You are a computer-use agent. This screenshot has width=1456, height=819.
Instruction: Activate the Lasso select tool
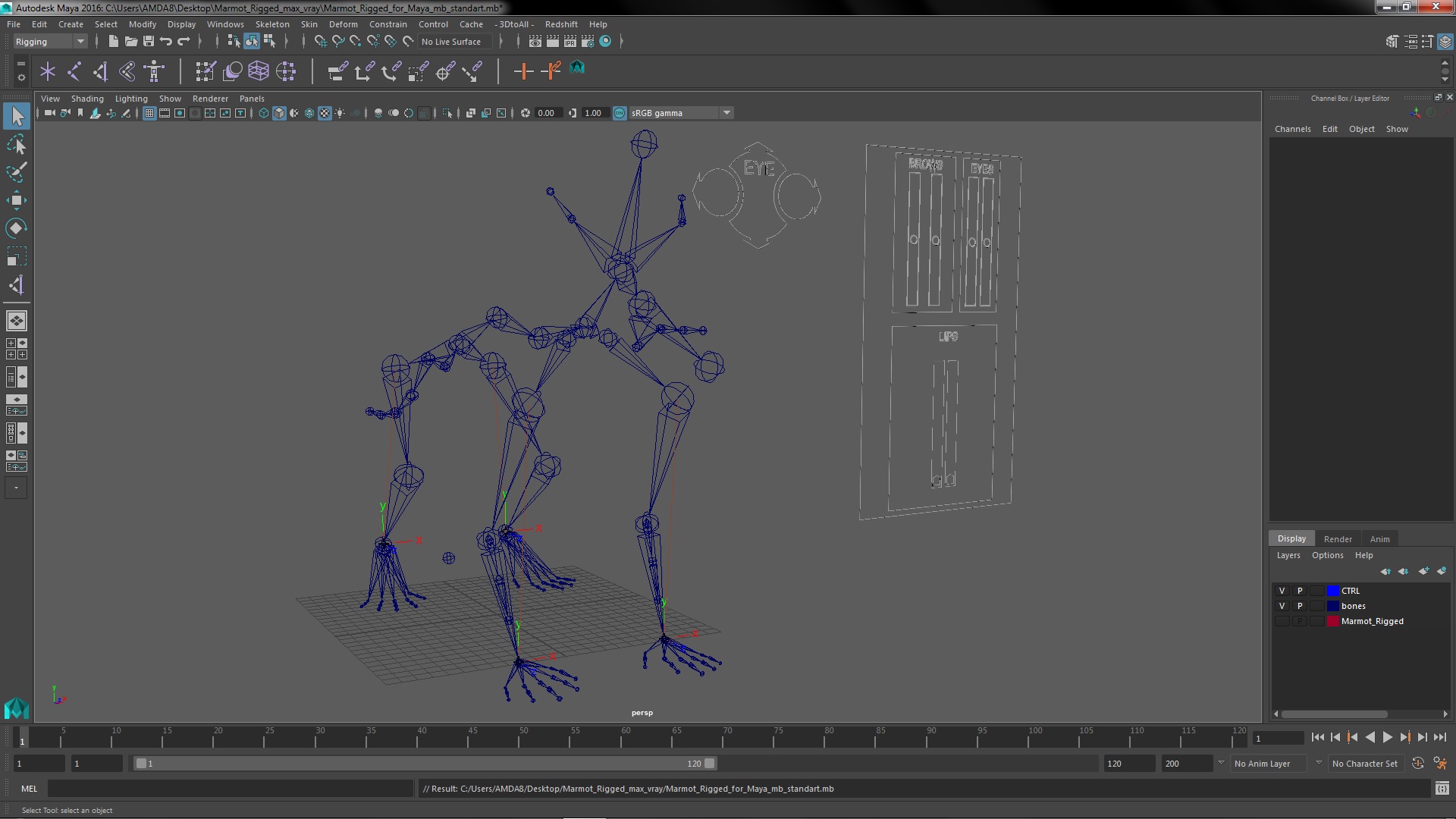[x=16, y=144]
